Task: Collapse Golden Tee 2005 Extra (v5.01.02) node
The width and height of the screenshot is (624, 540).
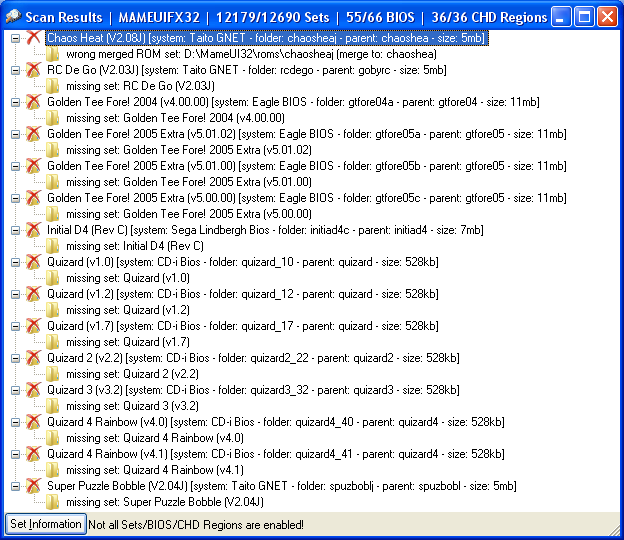Action: point(15,134)
